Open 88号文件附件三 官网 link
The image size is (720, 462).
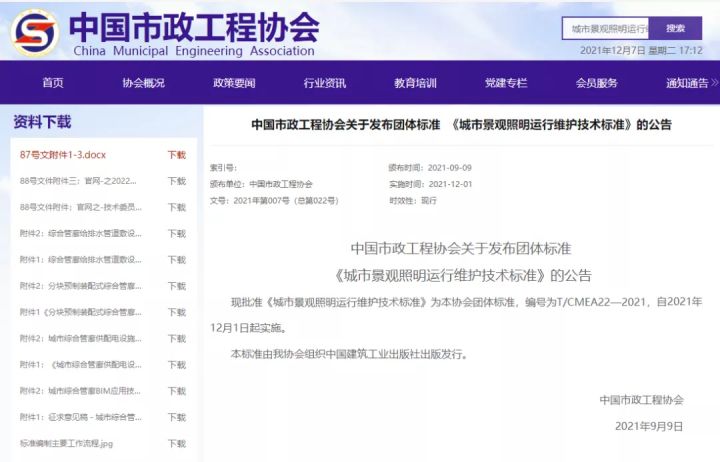(x=80, y=181)
